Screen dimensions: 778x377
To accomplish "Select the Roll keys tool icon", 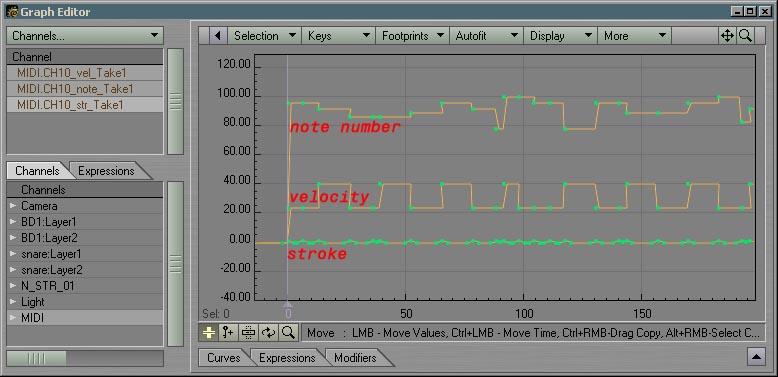I will [x=268, y=332].
